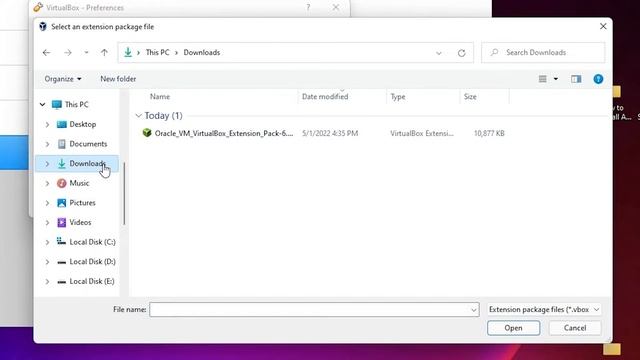The height and width of the screenshot is (360, 640).
Task: Expand the Downloads tree node
Action: coord(47,164)
